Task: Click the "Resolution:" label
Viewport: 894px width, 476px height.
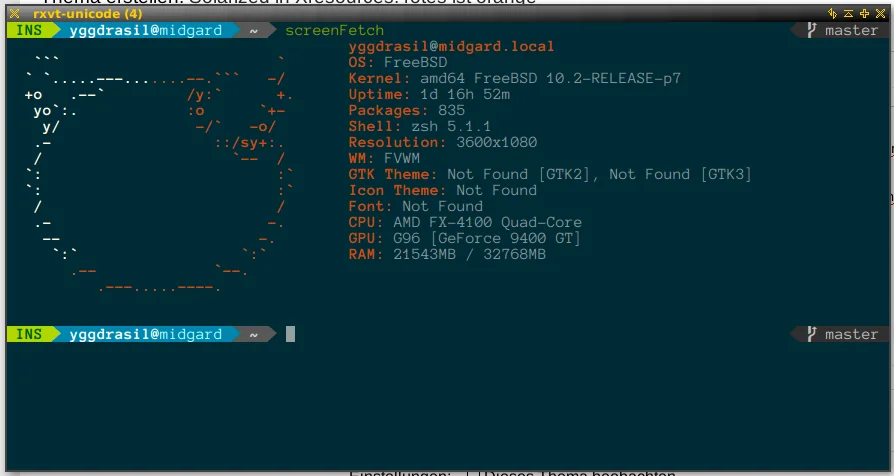Action: pos(397,142)
